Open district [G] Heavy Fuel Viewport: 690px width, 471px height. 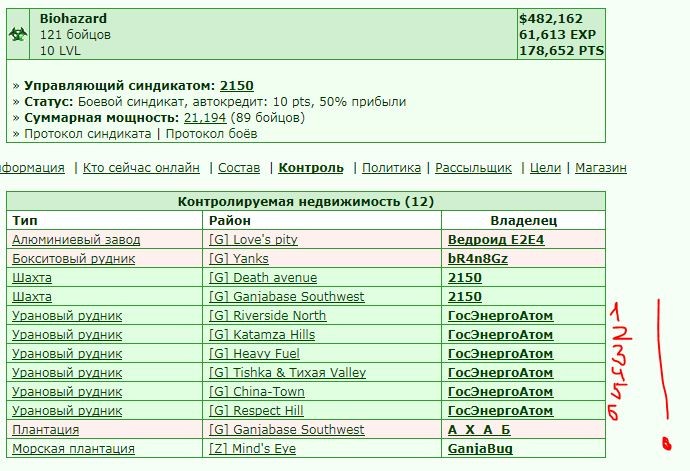pos(254,353)
